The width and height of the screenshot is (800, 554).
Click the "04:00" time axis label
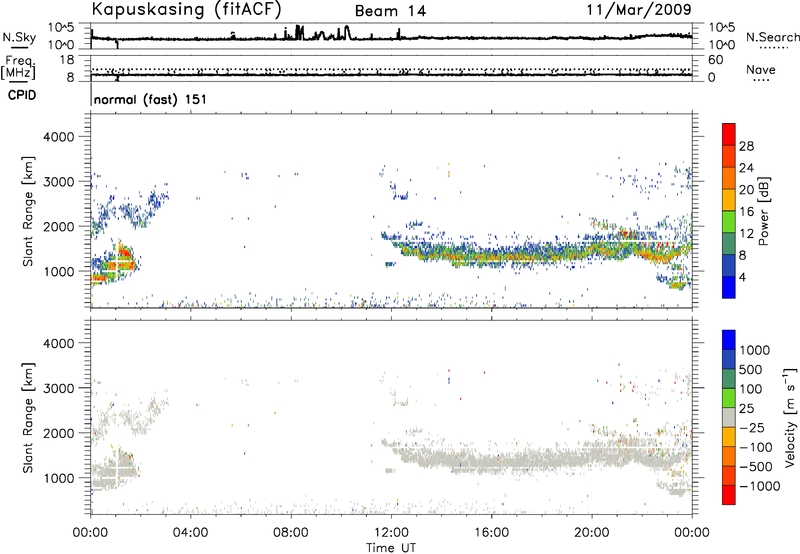point(191,533)
